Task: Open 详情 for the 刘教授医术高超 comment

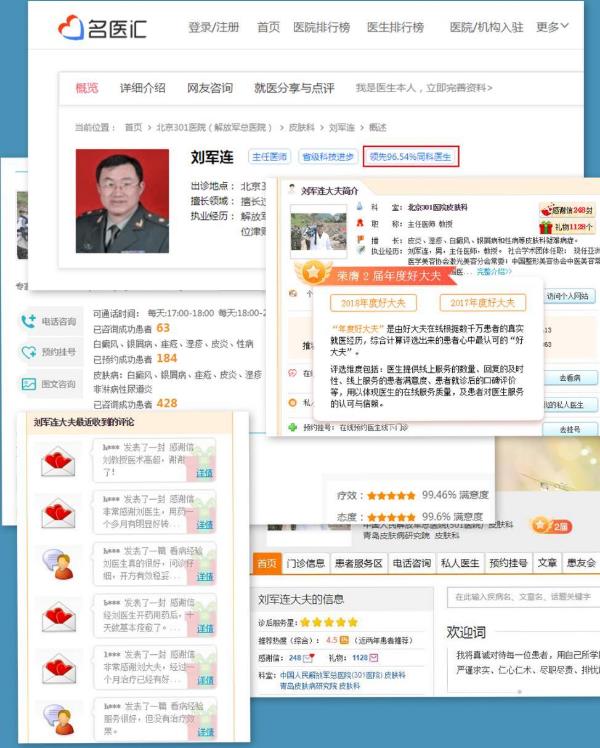Action: point(205,473)
